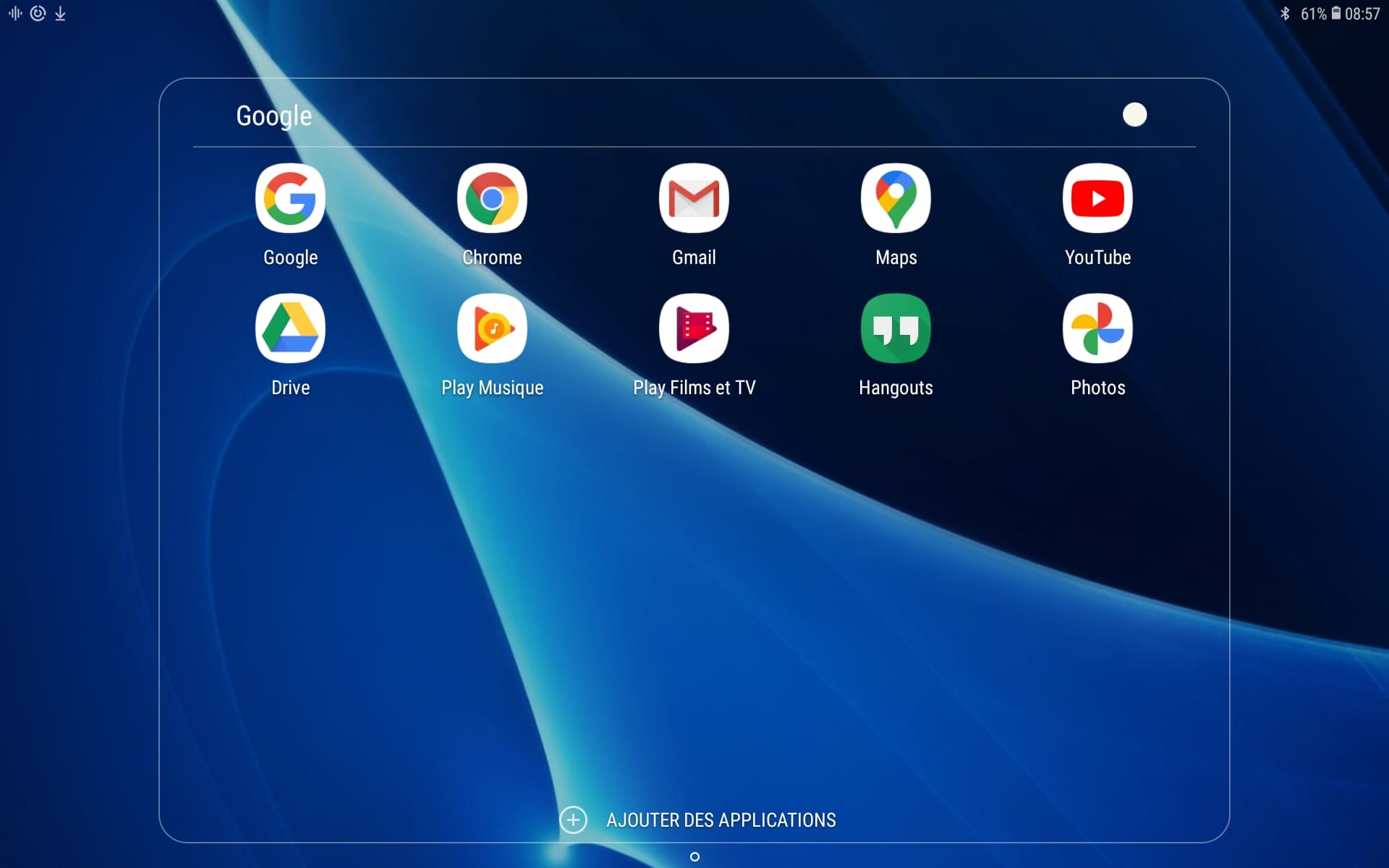Open the Google search app
Image resolution: width=1389 pixels, height=868 pixels.
point(290,198)
